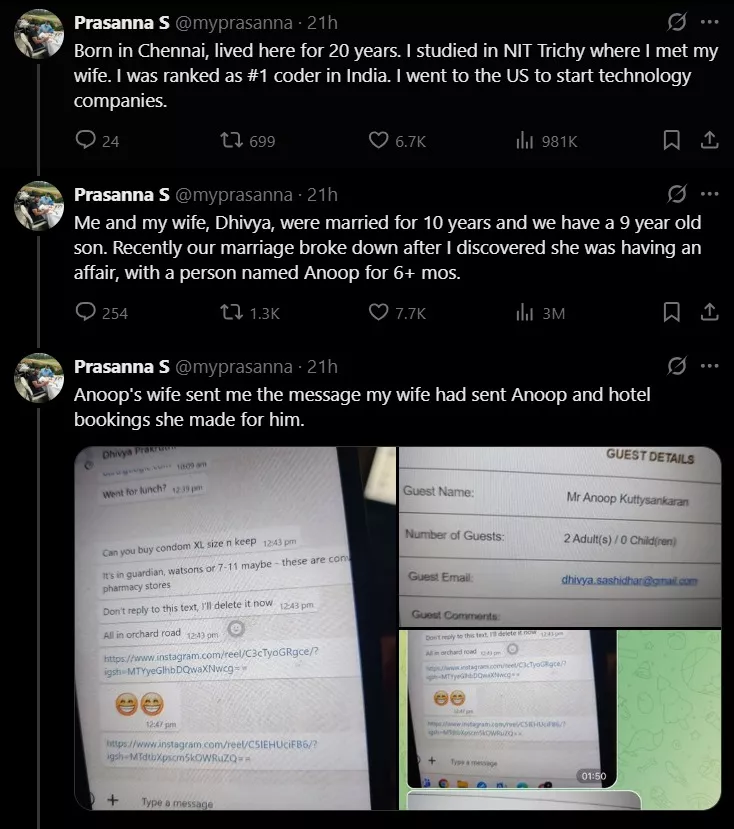Open Prasanna S profile name on third tweet
The width and height of the screenshot is (734, 829).
point(122,366)
